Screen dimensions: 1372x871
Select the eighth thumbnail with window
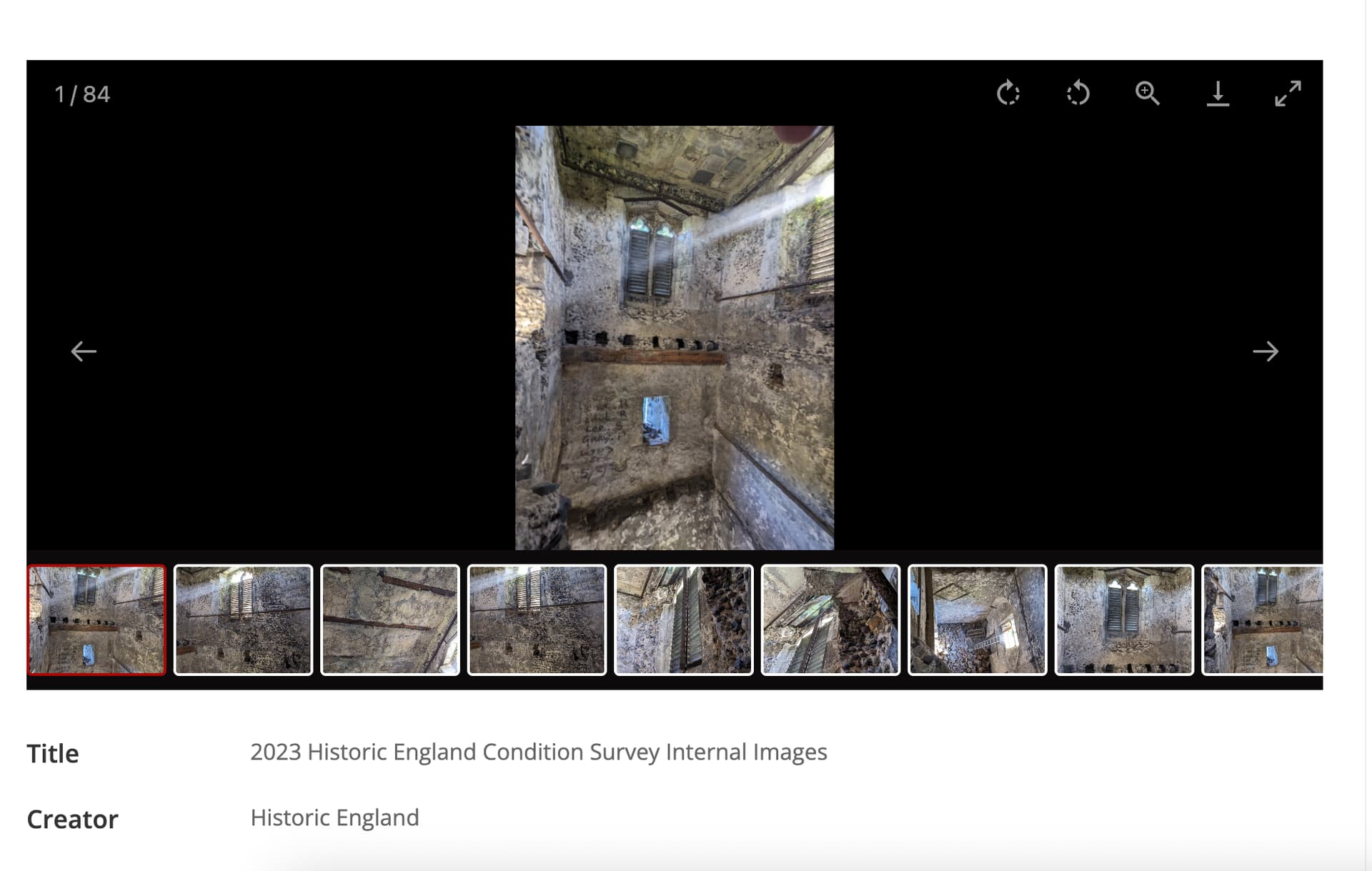click(1124, 620)
